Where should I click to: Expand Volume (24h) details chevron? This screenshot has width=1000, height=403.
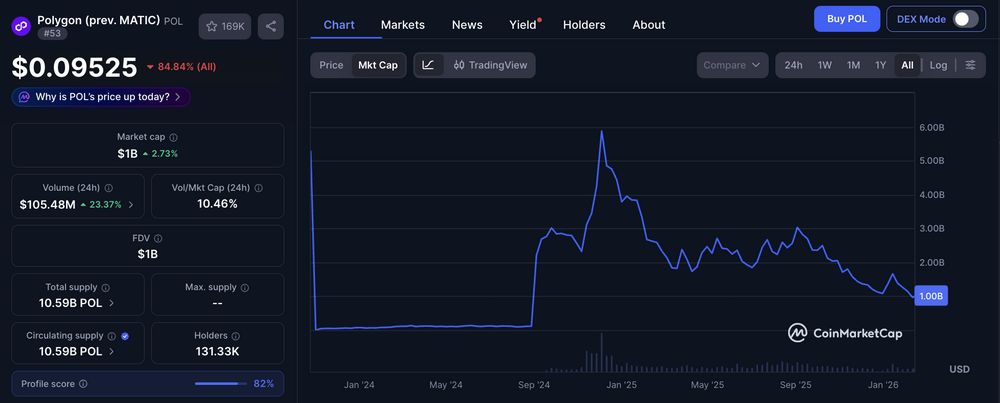[131, 205]
